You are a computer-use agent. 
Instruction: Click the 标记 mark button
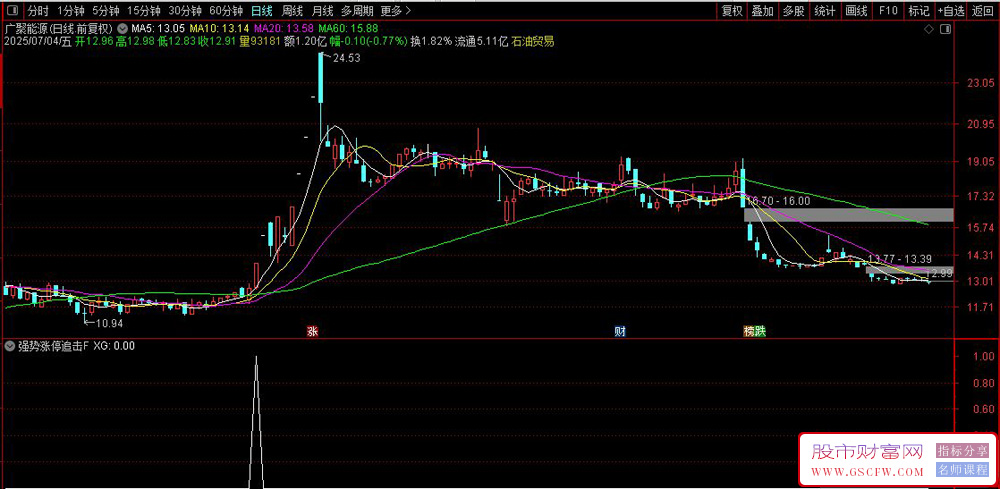(x=919, y=11)
